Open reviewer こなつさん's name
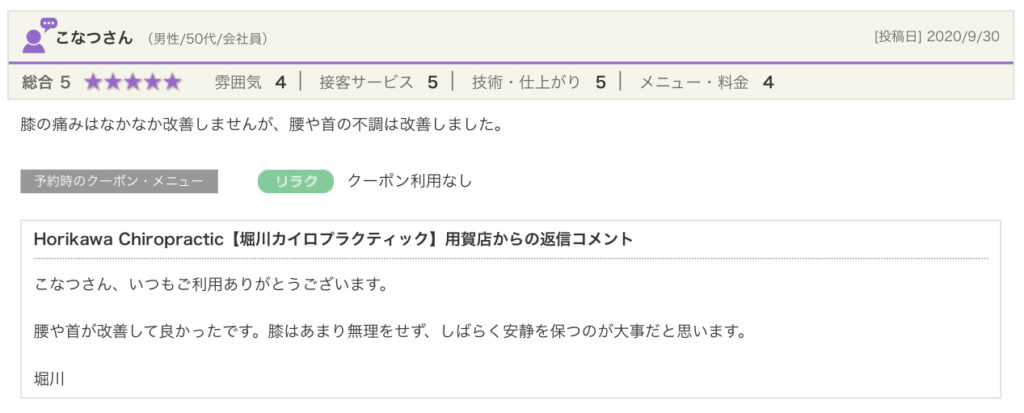 click(95, 38)
